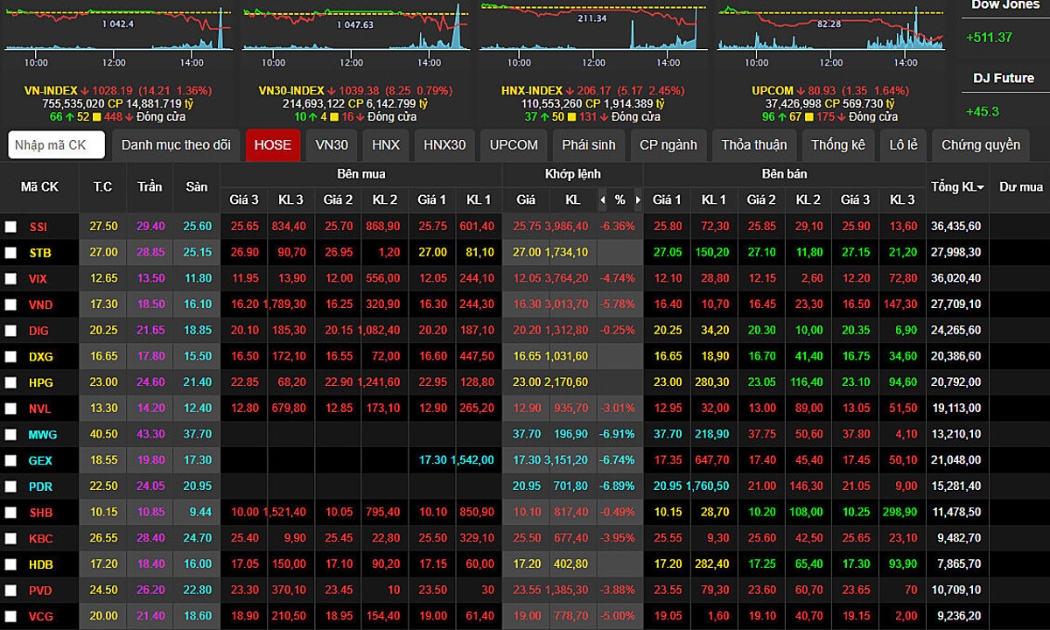
Task: Open the CP ngành dropdown
Action: click(668, 145)
